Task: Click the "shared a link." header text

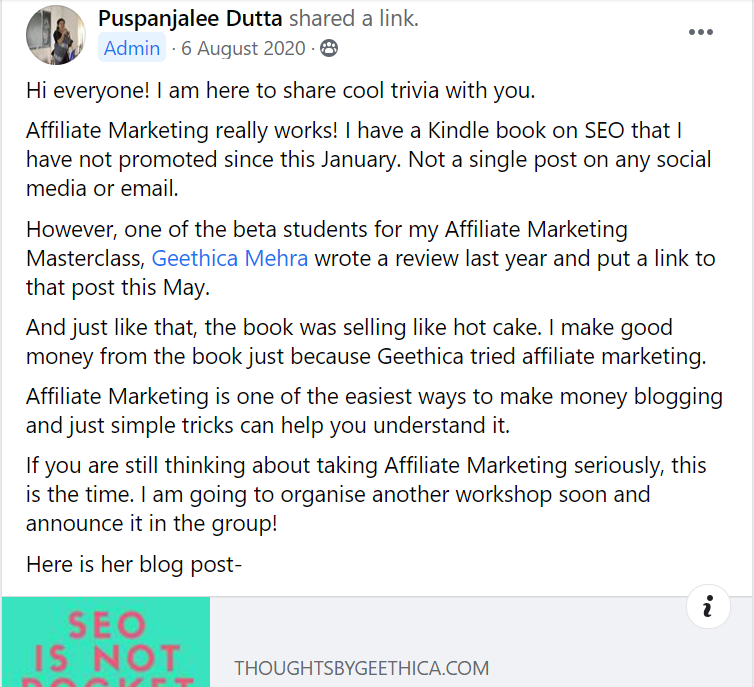Action: tap(354, 18)
